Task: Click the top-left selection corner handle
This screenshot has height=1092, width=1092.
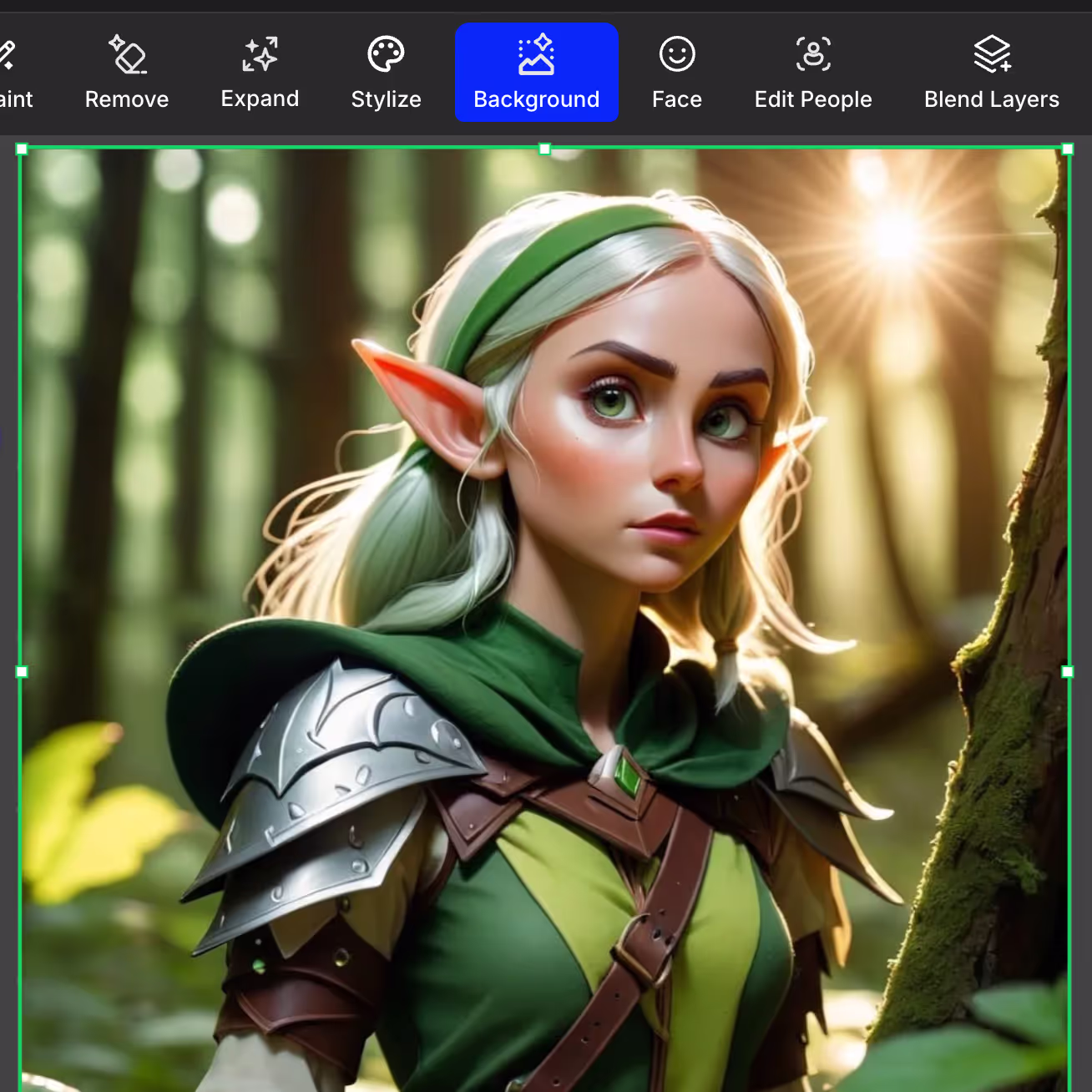Action: click(22, 149)
